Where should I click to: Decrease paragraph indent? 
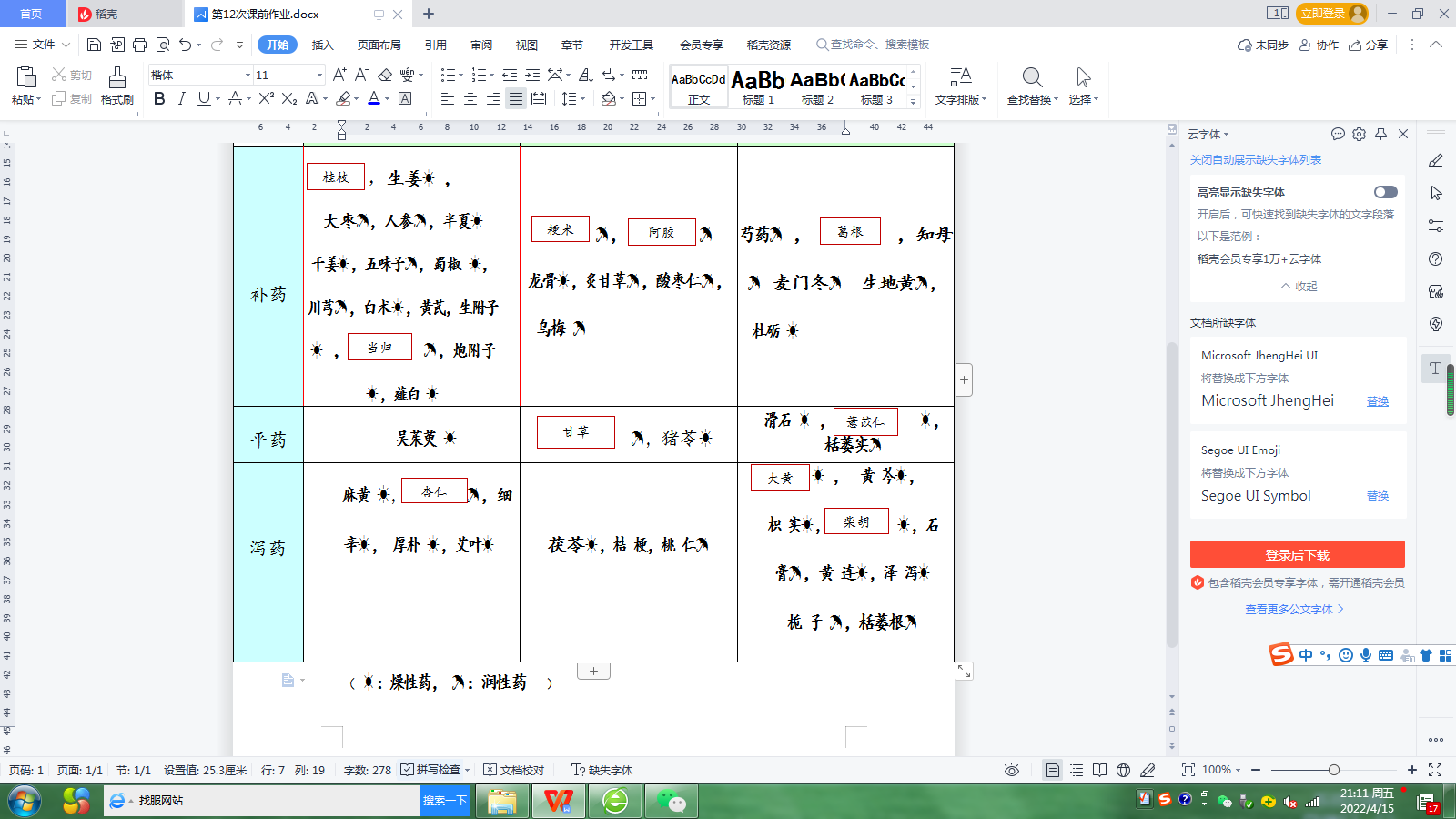click(x=510, y=75)
